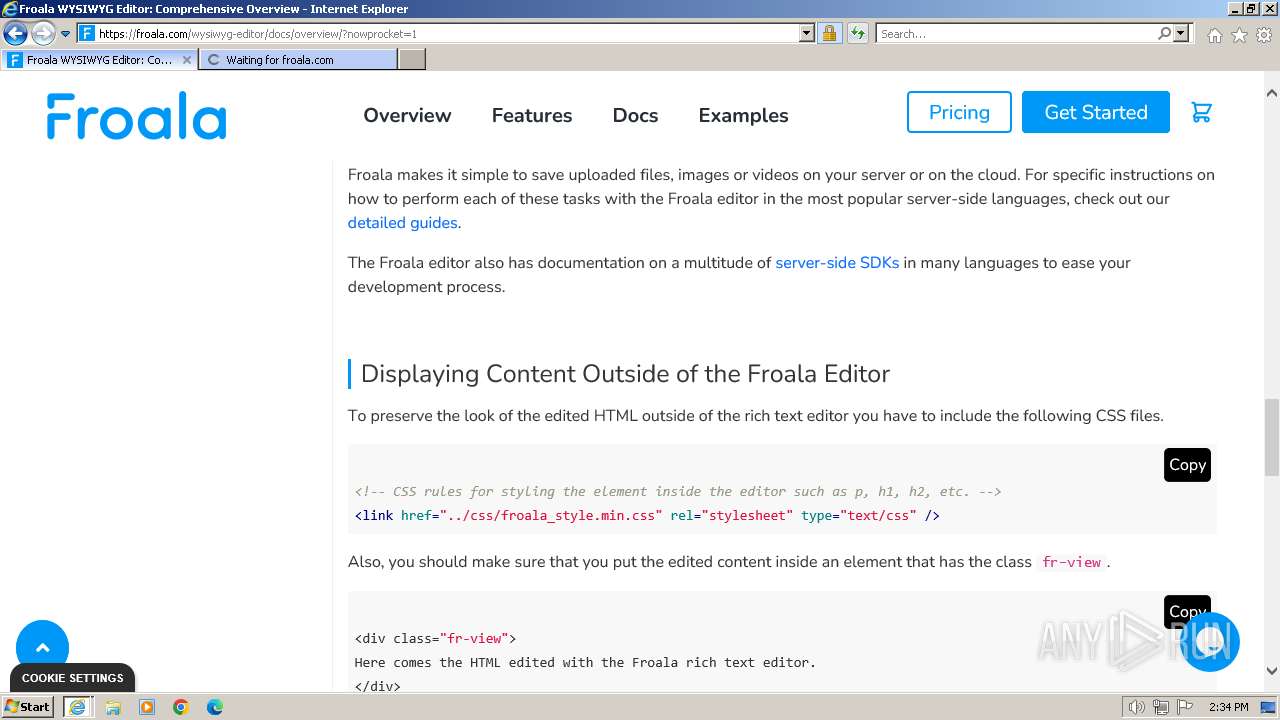The width and height of the screenshot is (1280, 720).
Task: Click the volume speaker tray icon
Action: click(x=1136, y=707)
